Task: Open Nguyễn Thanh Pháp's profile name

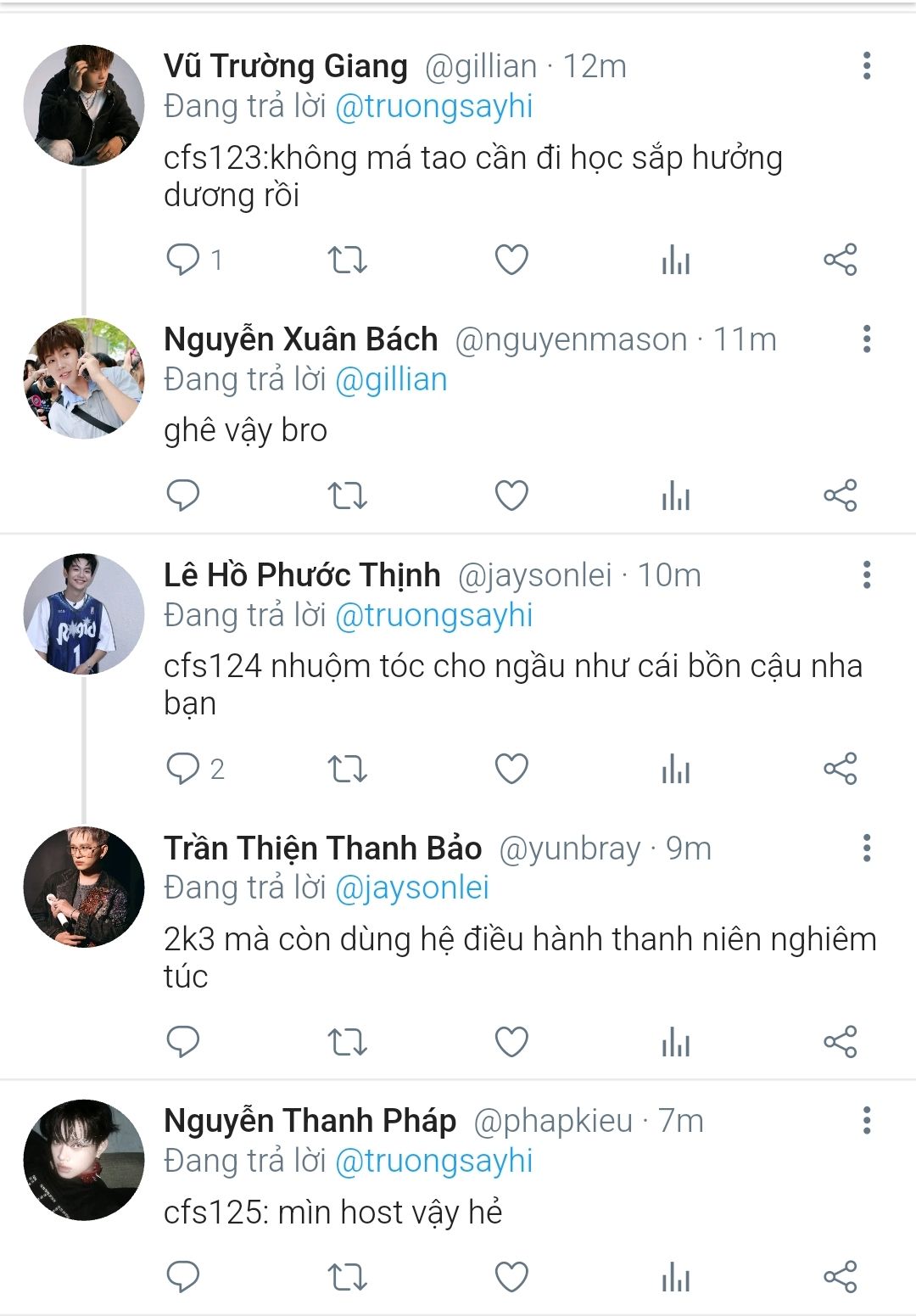Action: tap(310, 1121)
